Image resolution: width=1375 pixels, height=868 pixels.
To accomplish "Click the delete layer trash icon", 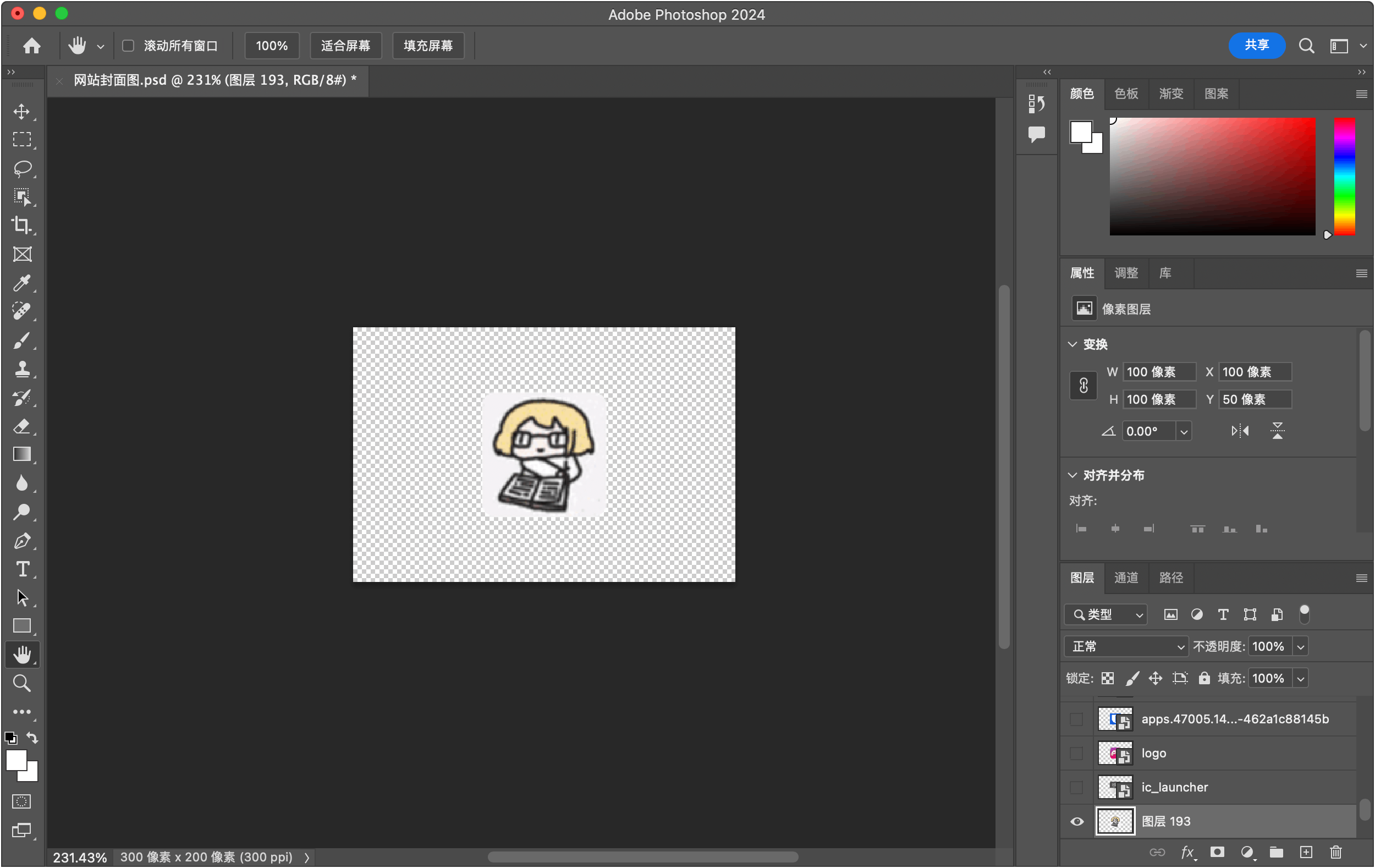I will pos(1335,853).
